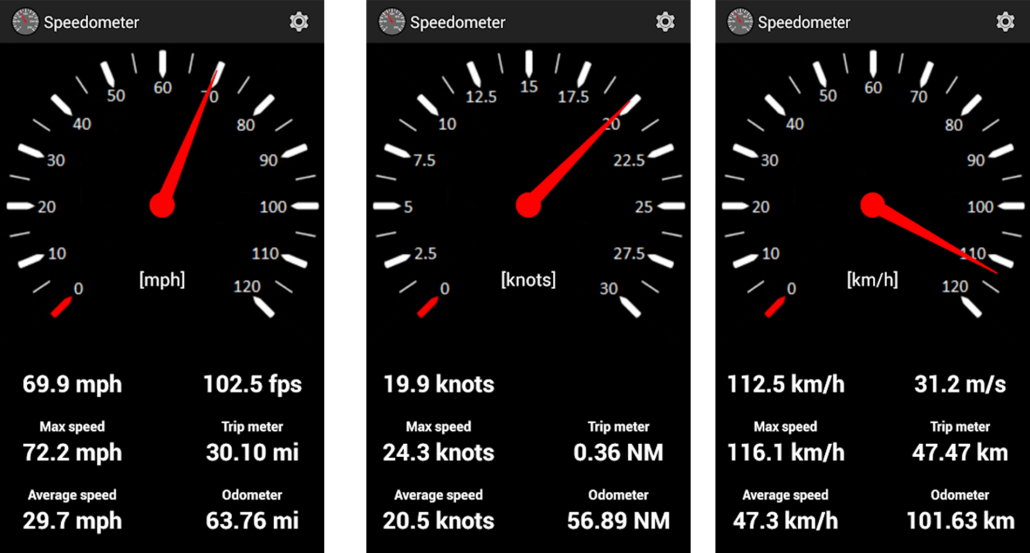Click the Trip meter label in mph screen
The image size is (1030, 553).
[252, 427]
